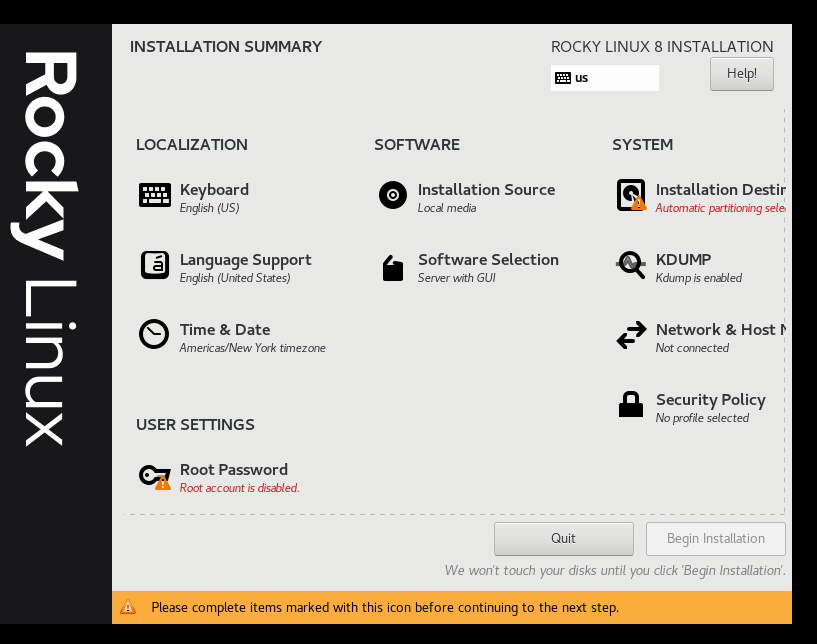This screenshot has width=817, height=644.
Task: Open the Network & Host Name label
Action: pos(720,330)
